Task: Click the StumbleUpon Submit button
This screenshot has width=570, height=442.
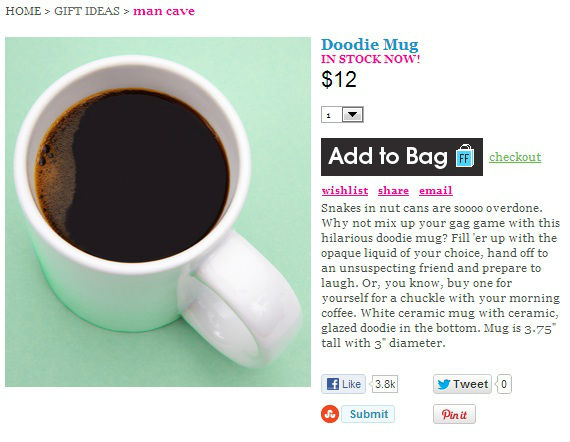Action: 368,414
